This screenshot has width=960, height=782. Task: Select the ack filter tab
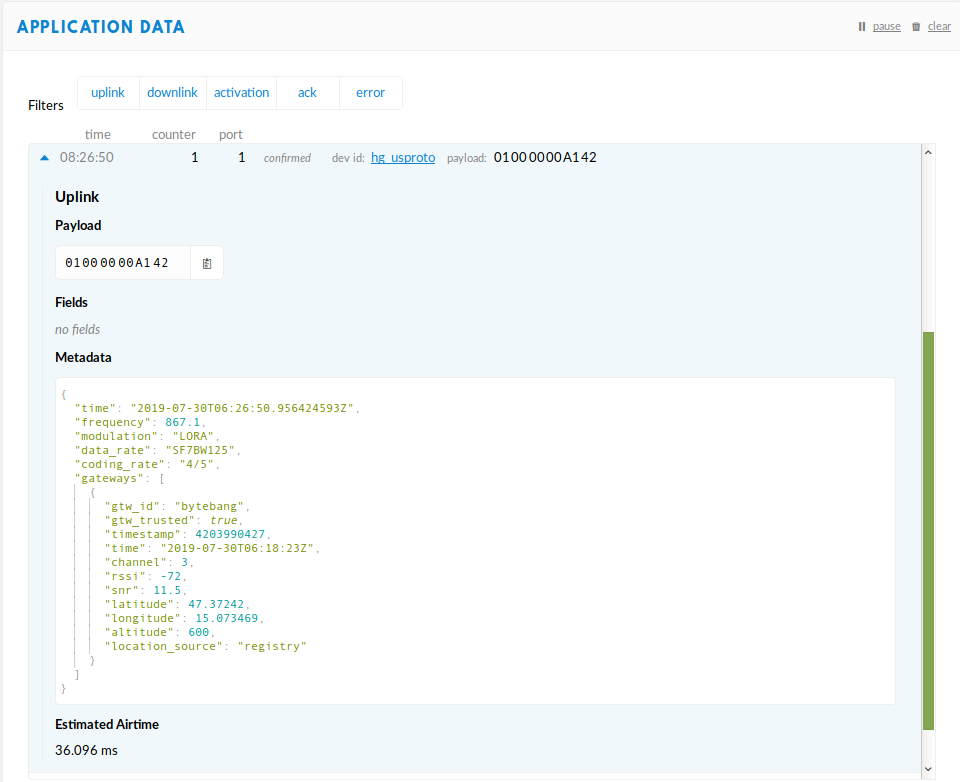click(307, 92)
